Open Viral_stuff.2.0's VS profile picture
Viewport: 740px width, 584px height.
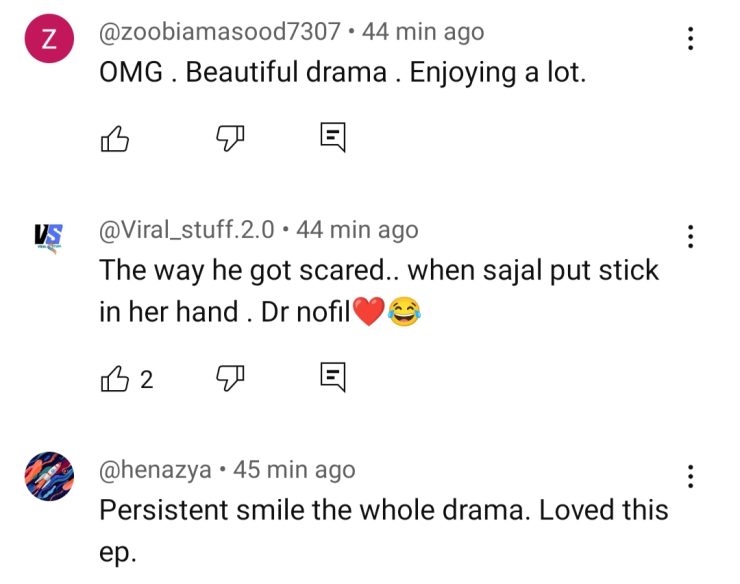tap(48, 236)
